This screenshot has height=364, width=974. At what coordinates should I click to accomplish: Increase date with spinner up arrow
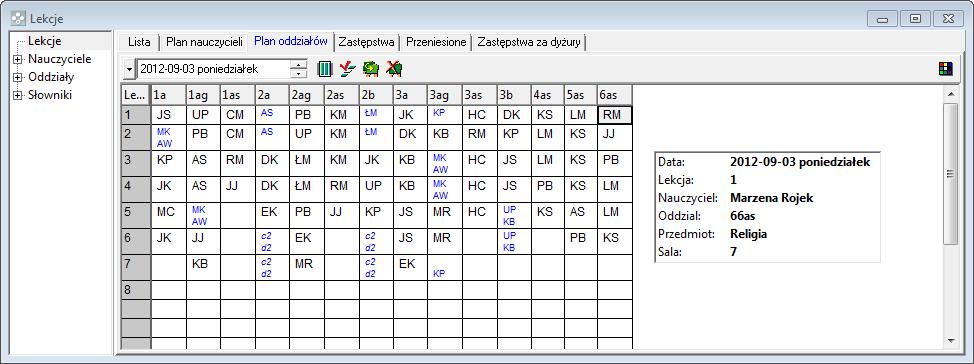point(299,65)
